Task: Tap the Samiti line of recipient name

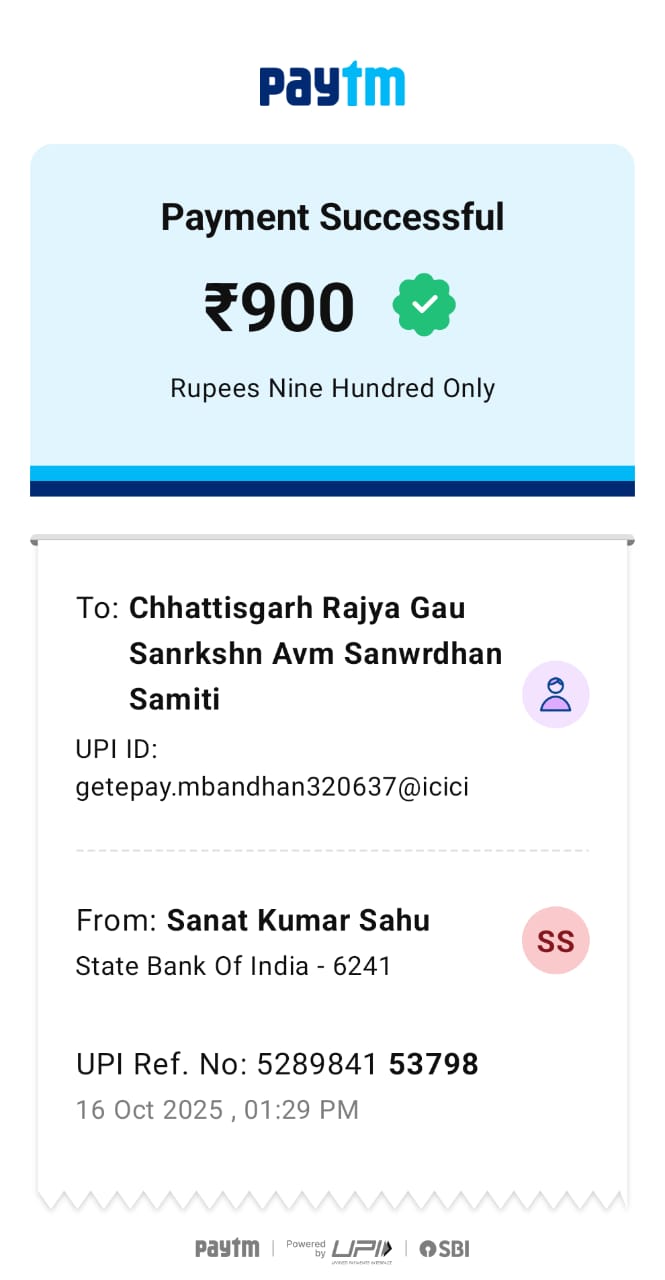Action: 174,698
